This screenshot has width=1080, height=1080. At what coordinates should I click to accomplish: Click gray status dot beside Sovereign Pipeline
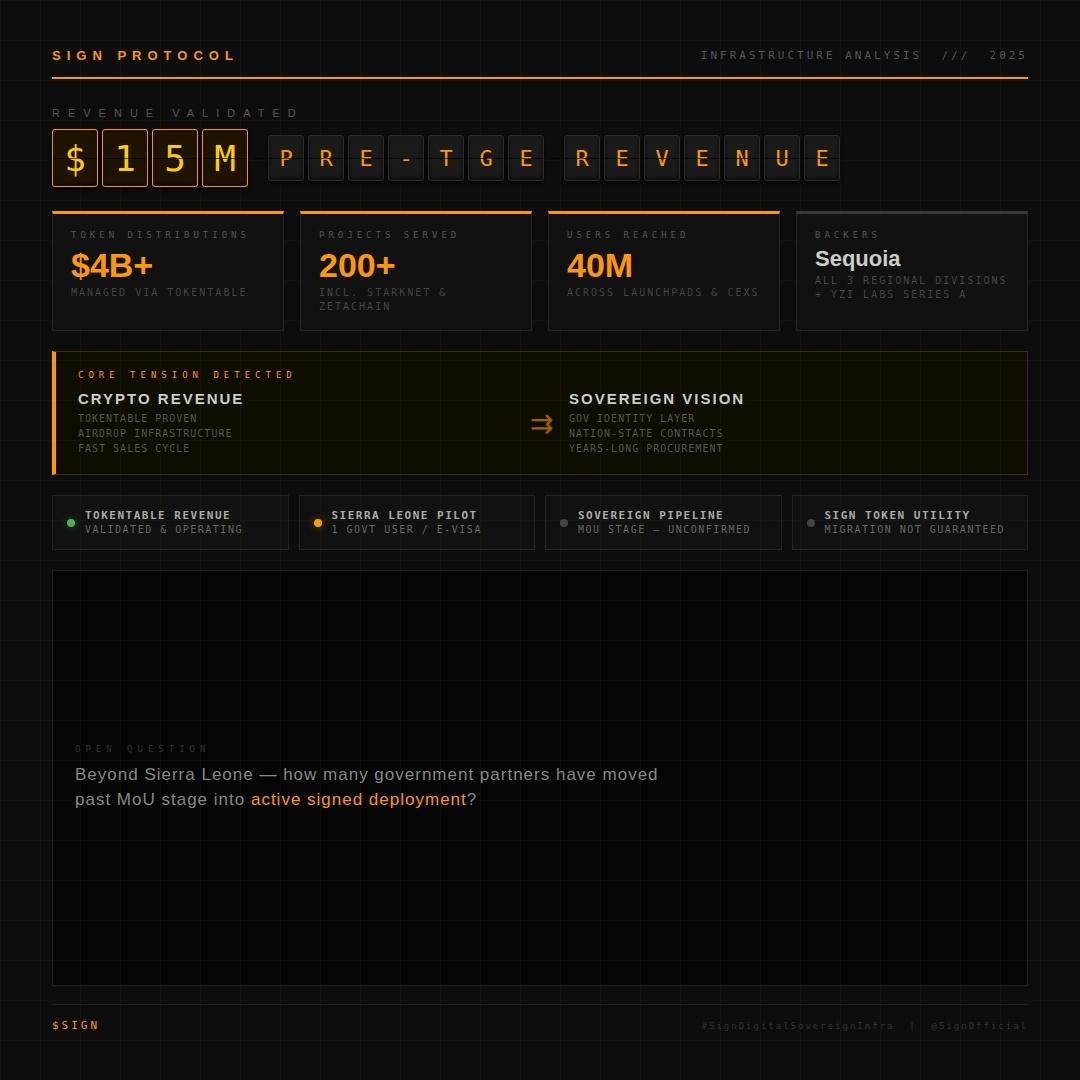pos(564,523)
